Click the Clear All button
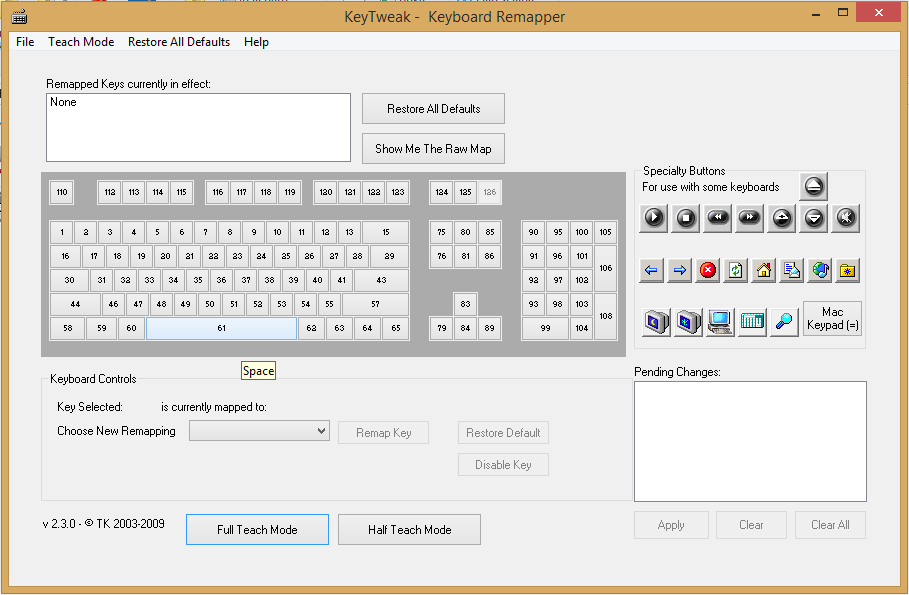The width and height of the screenshot is (909, 595). 830,525
